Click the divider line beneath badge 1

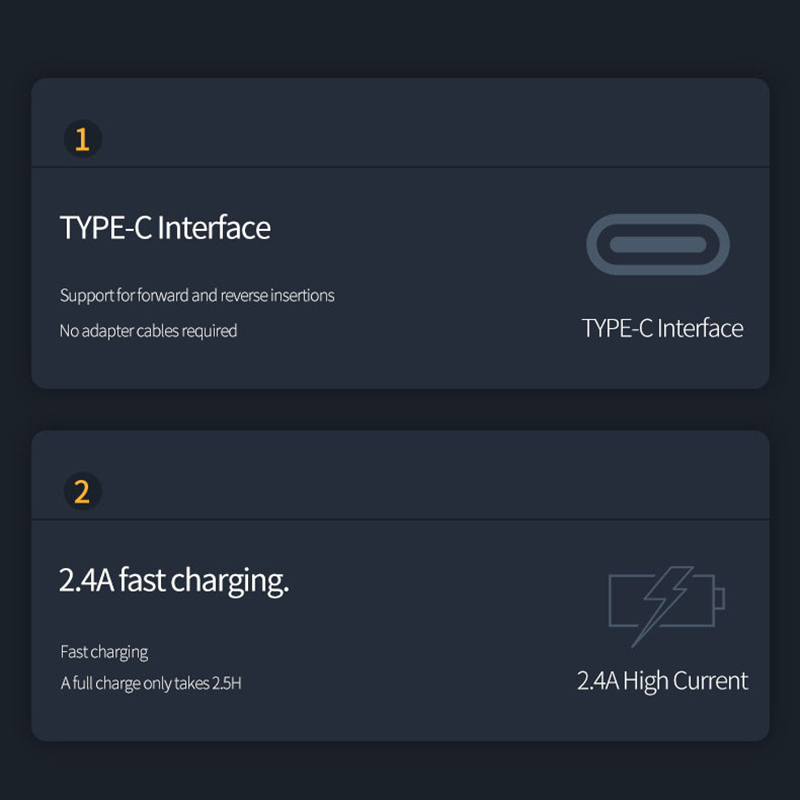(400, 166)
